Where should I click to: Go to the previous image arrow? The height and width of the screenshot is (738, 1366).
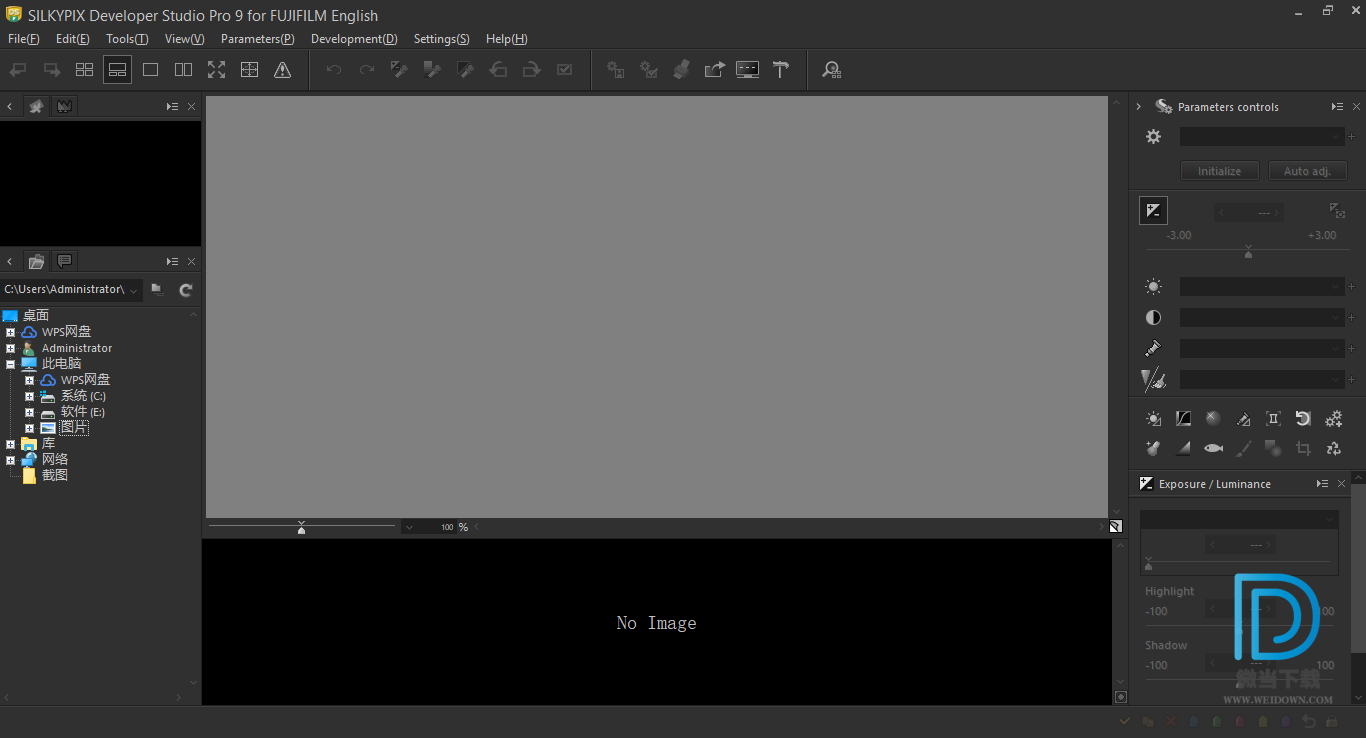pos(18,70)
